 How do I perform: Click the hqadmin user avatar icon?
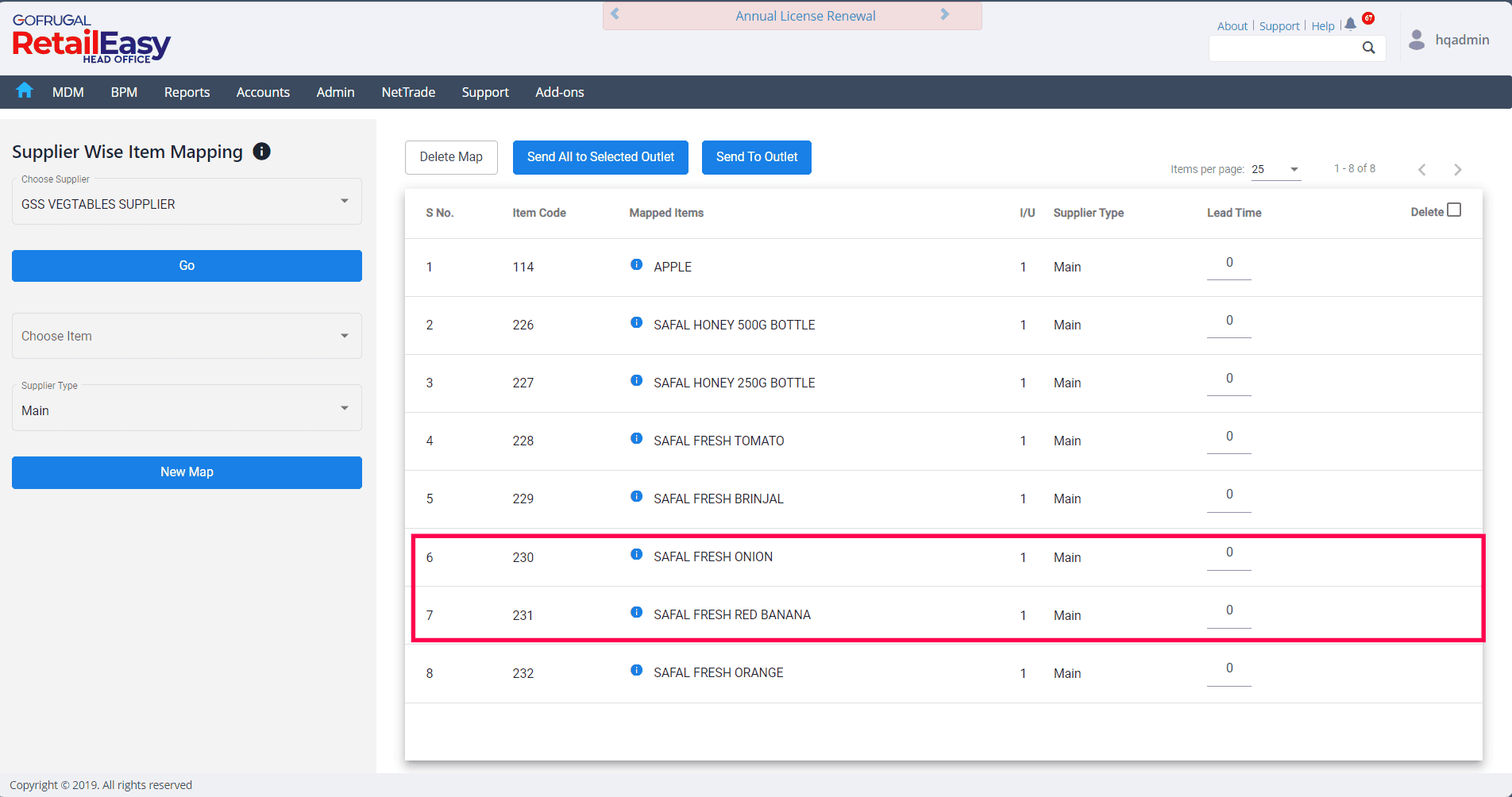tap(1417, 40)
